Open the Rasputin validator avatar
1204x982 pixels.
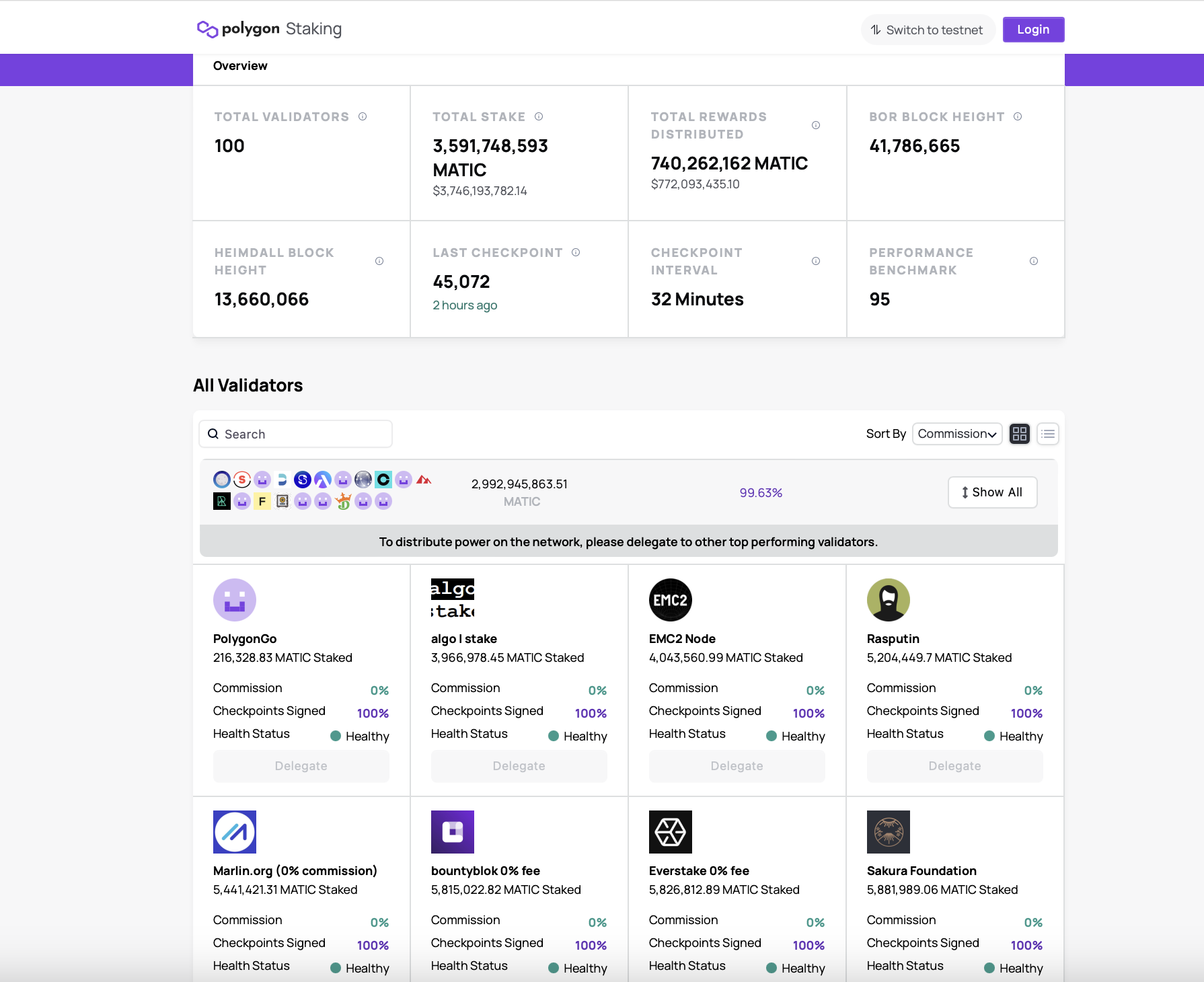(x=889, y=600)
